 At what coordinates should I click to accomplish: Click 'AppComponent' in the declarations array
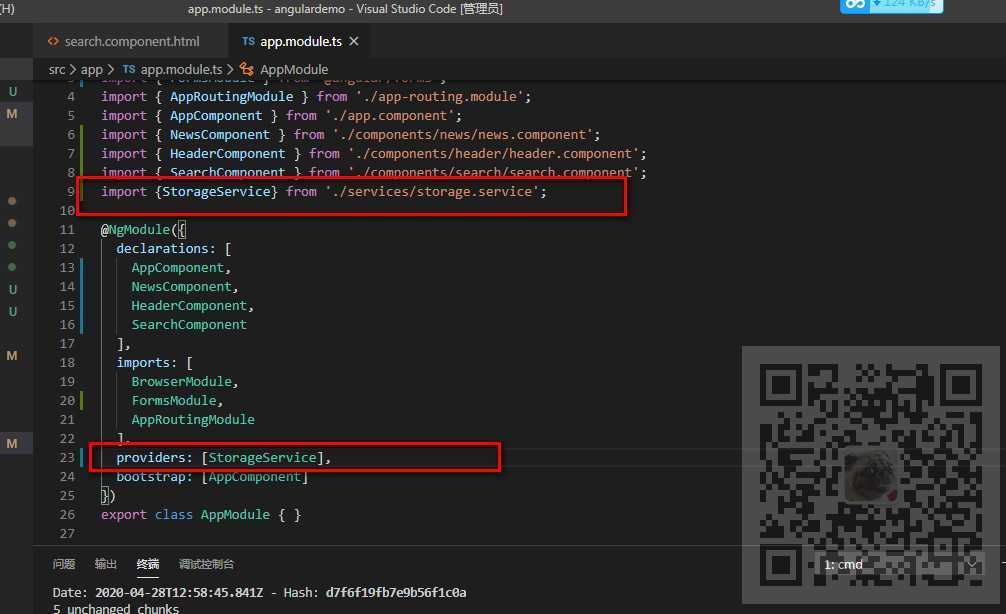(178, 268)
